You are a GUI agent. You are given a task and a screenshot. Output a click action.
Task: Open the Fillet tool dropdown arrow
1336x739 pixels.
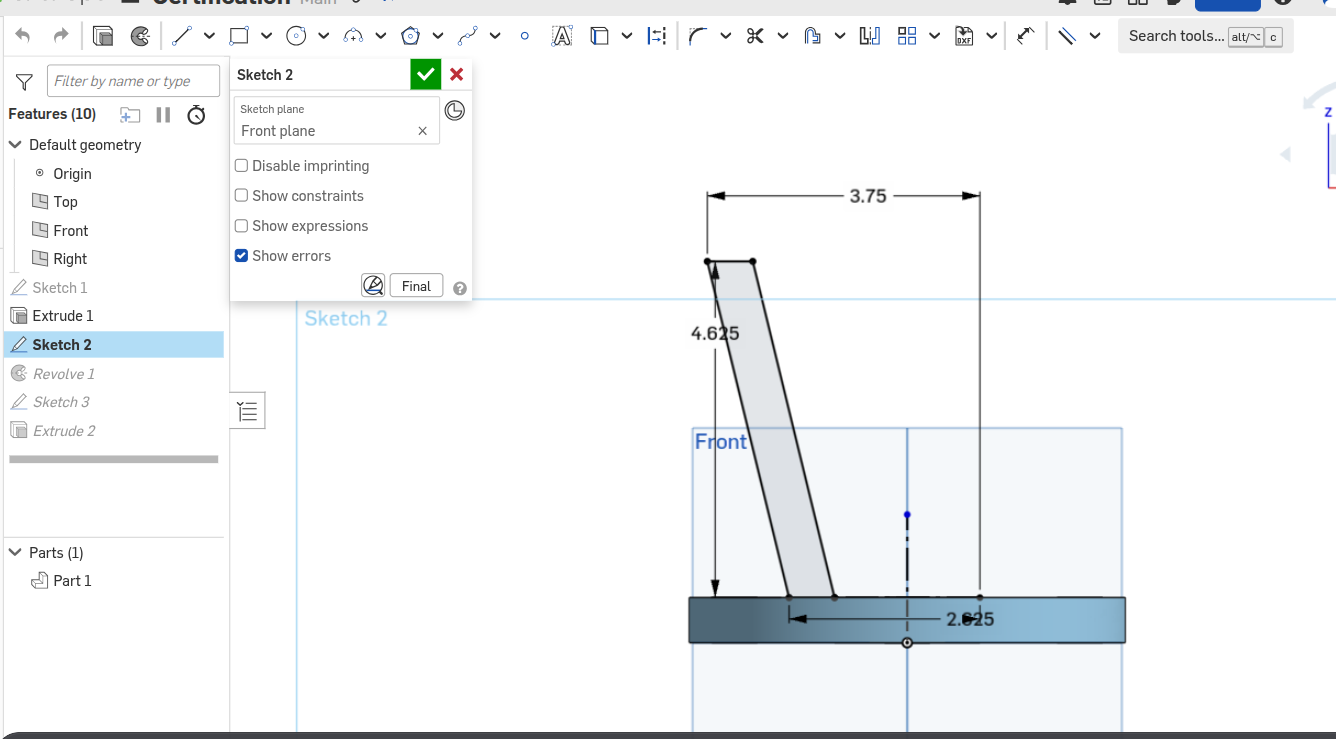pos(725,36)
